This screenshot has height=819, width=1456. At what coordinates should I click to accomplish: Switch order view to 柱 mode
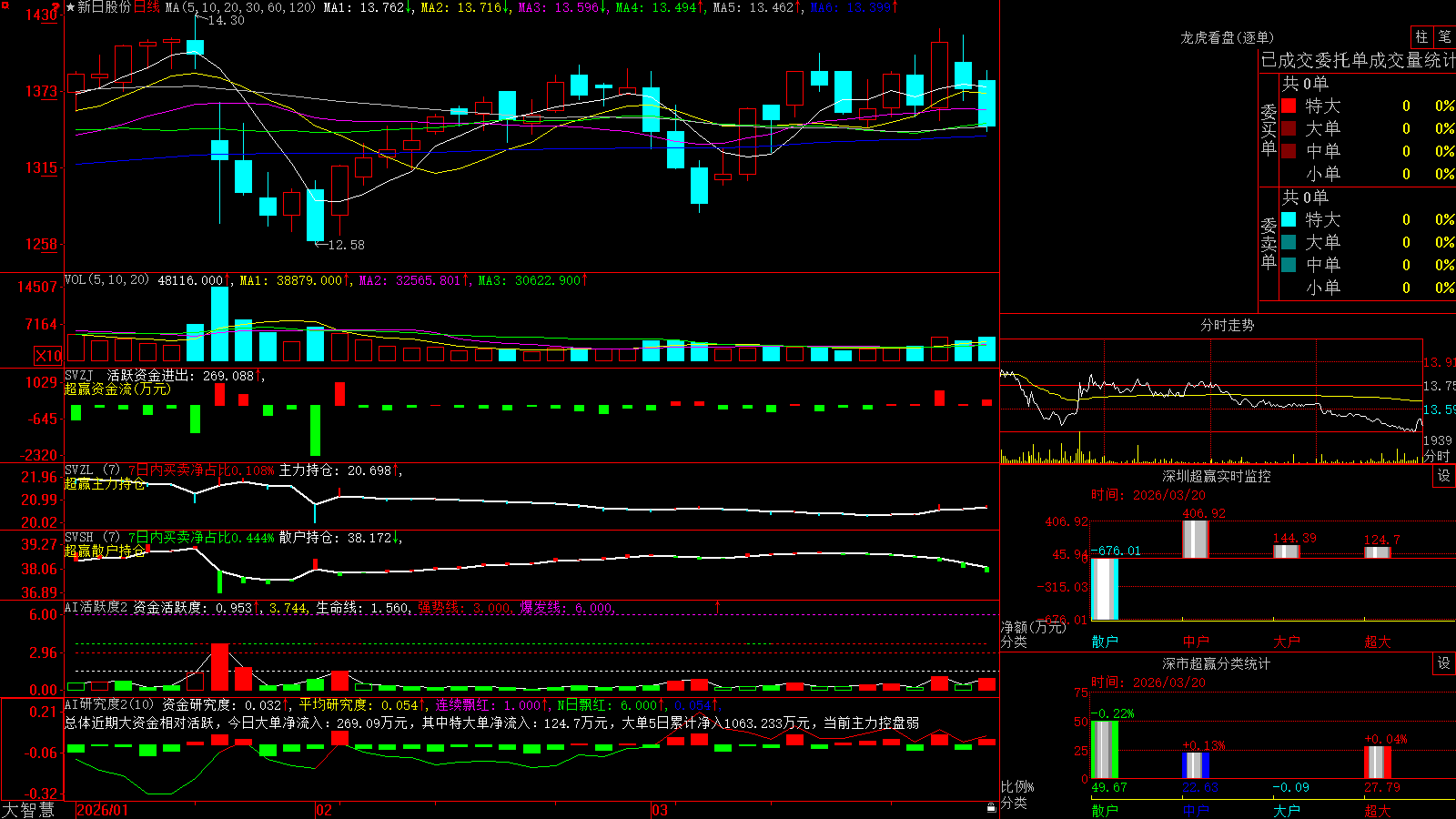[x=1421, y=36]
